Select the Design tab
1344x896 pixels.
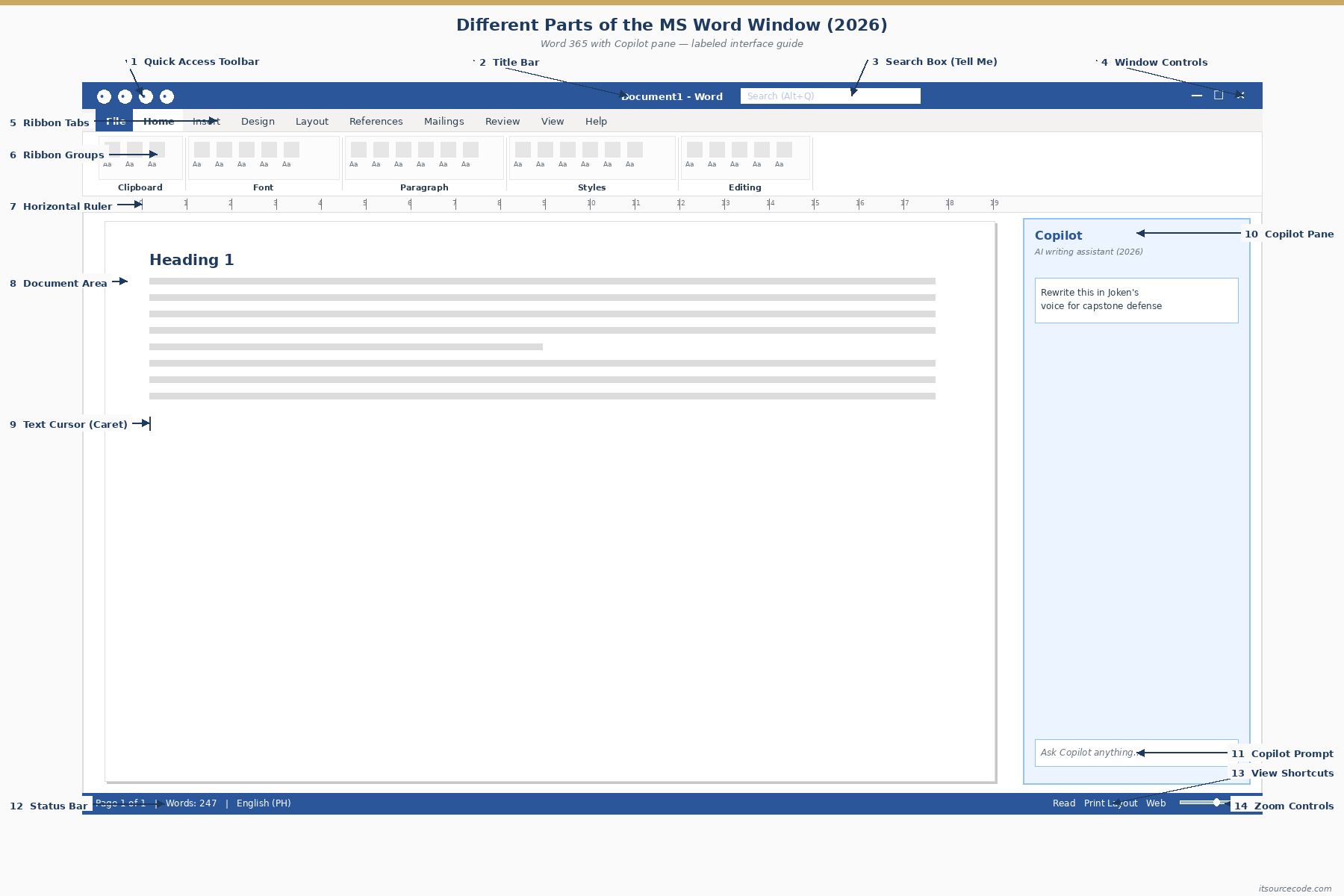coord(258,121)
